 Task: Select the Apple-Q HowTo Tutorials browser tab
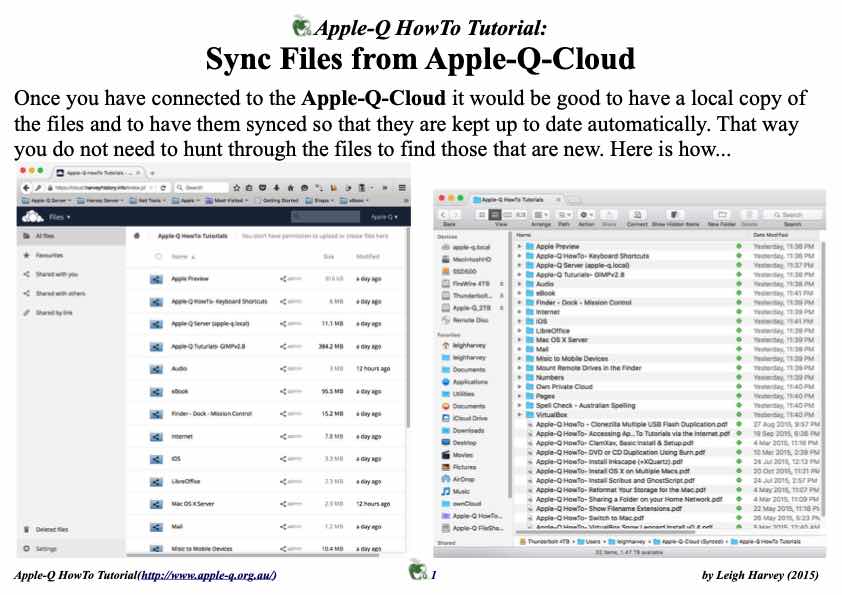99,173
